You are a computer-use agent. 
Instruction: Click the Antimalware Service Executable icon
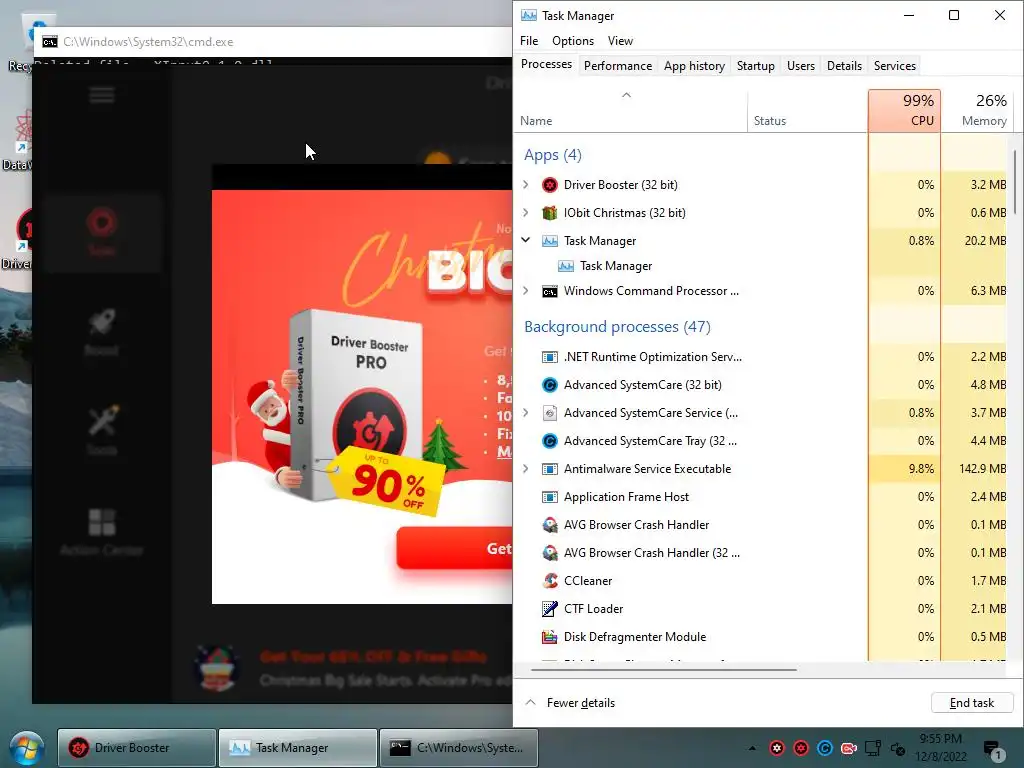[550, 469]
